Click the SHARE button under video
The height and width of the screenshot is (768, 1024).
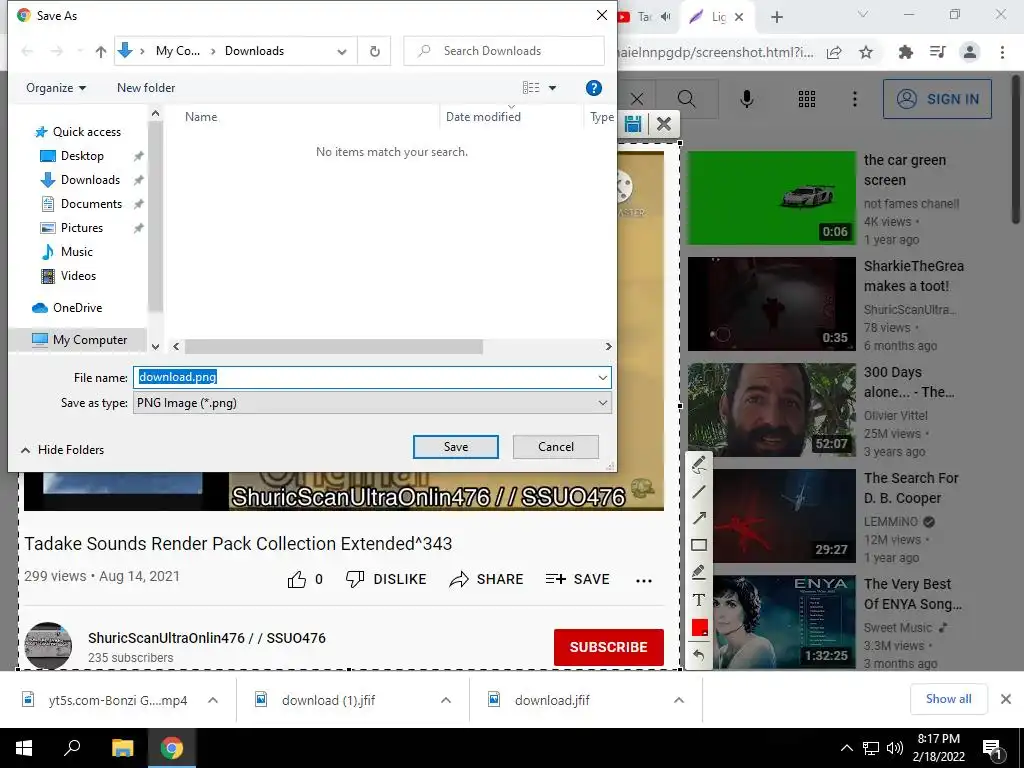coord(487,579)
